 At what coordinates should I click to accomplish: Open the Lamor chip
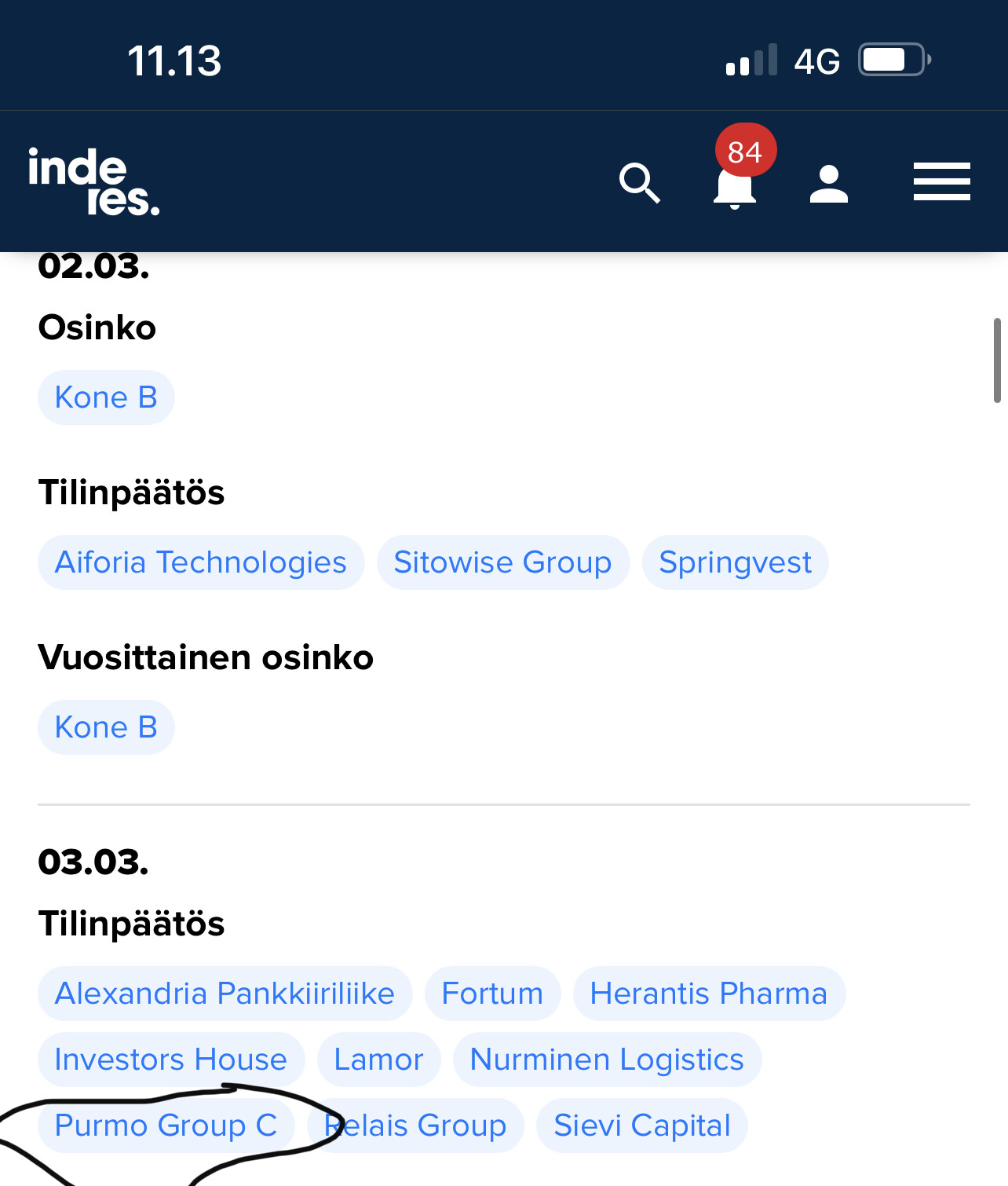click(378, 1060)
